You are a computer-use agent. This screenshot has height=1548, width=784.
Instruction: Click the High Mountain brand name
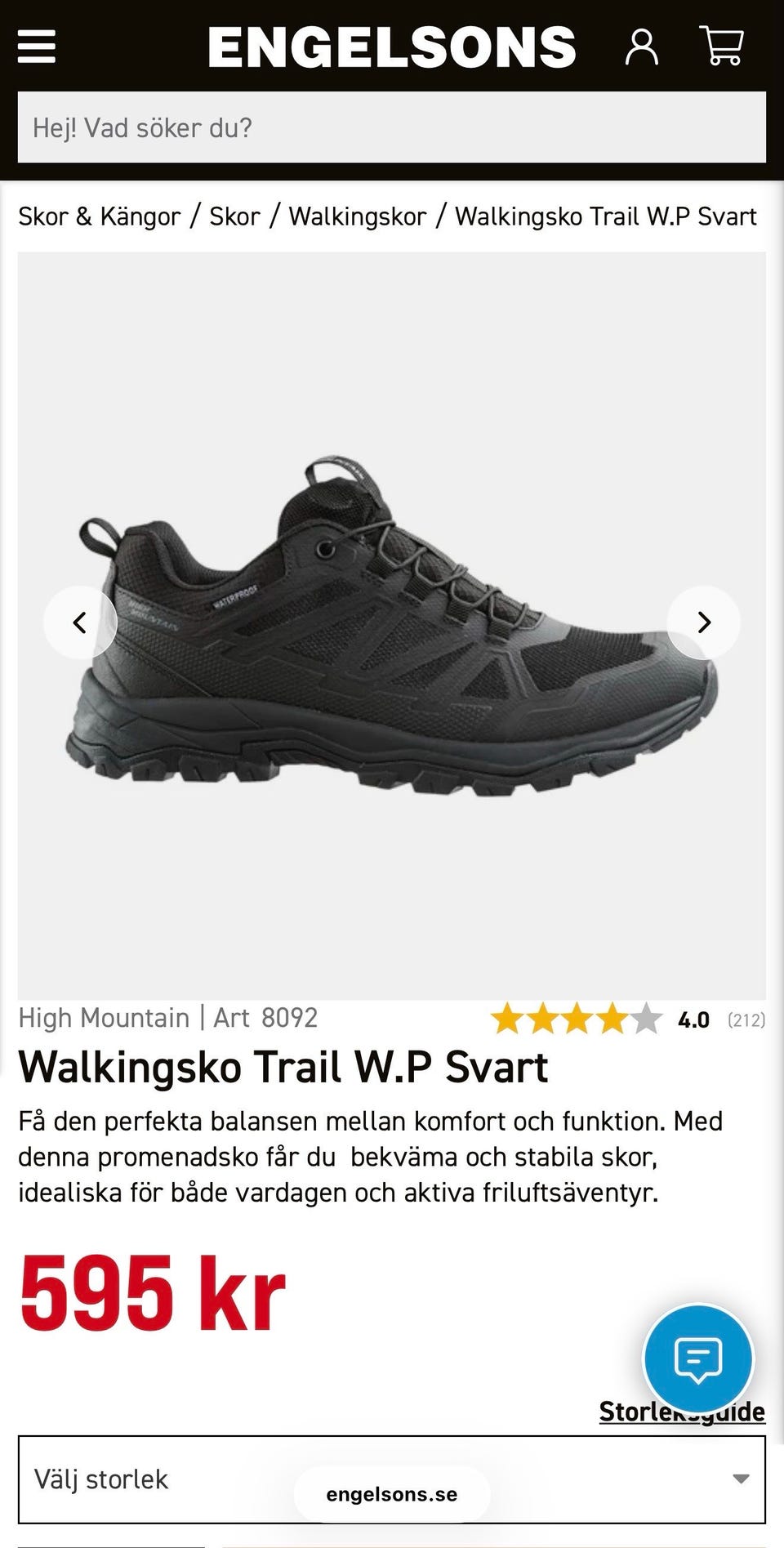[x=104, y=1018]
